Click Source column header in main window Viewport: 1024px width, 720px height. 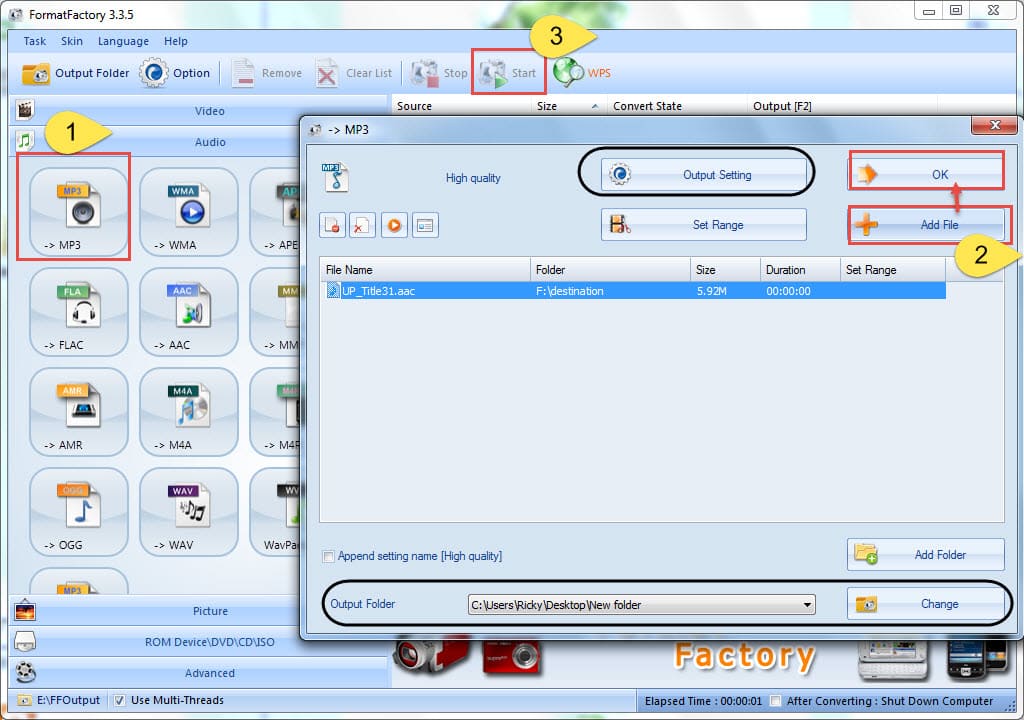click(x=460, y=106)
